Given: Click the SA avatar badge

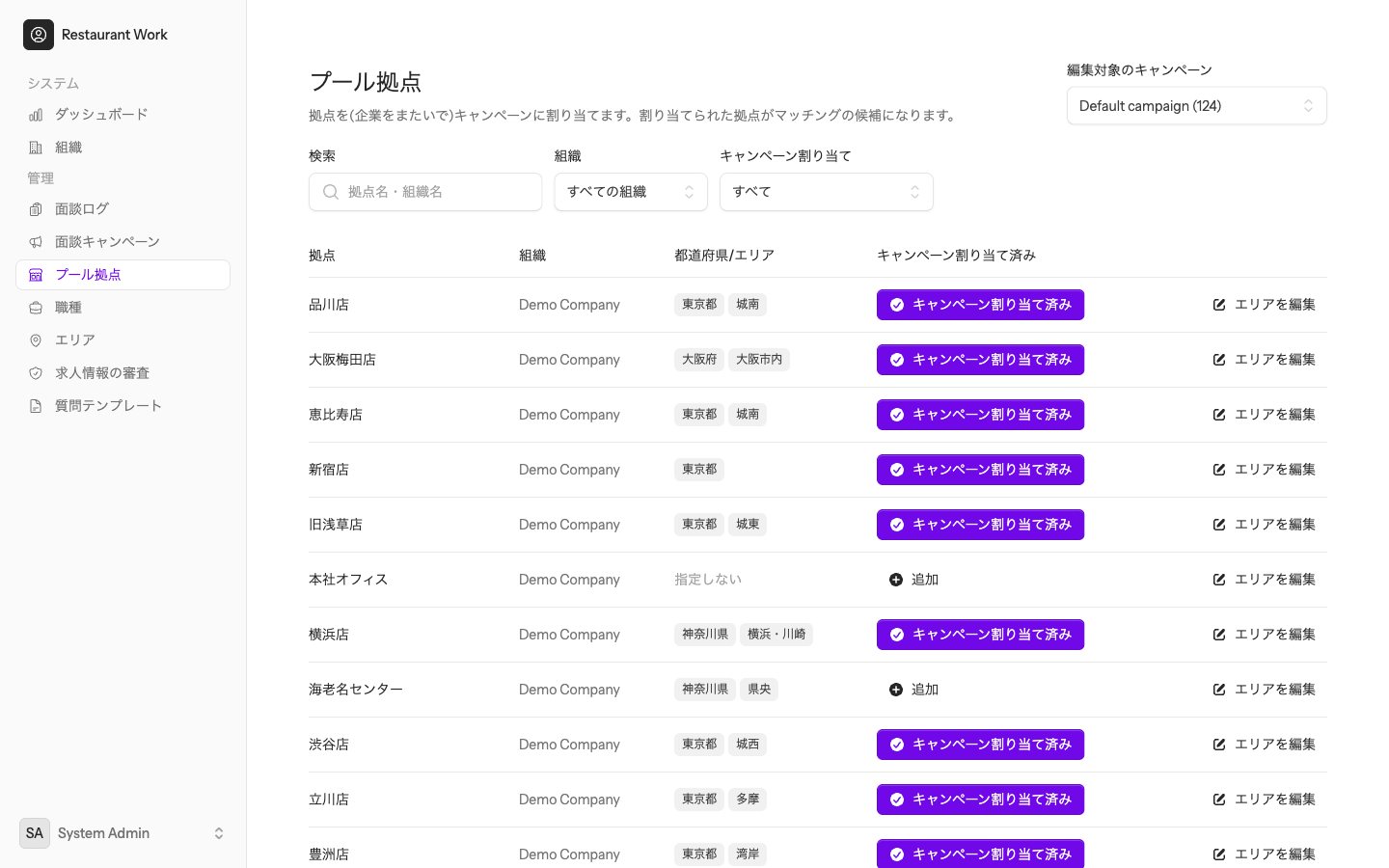Looking at the screenshot, I should pyautogui.click(x=35, y=833).
